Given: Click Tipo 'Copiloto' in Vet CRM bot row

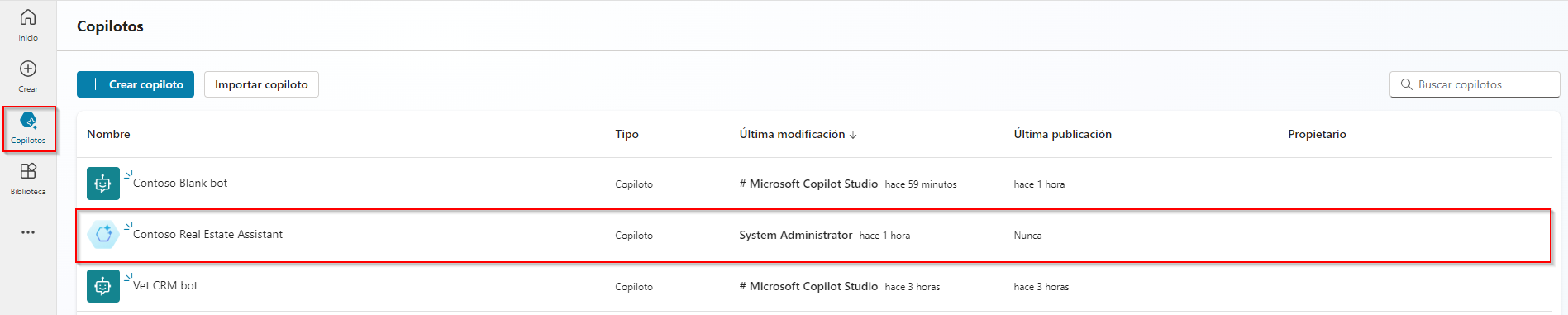Looking at the screenshot, I should click(x=634, y=287).
